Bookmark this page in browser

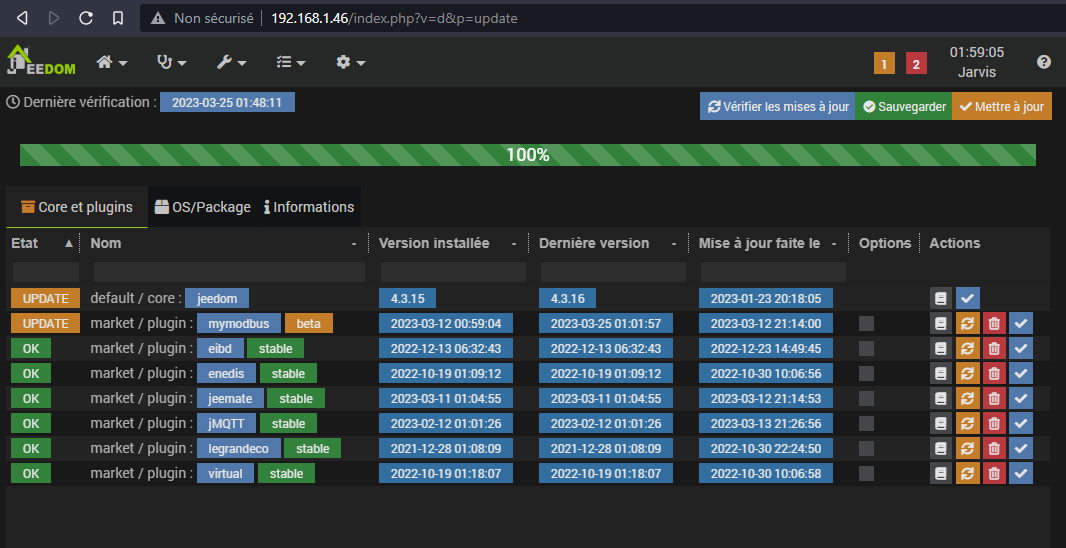[x=118, y=18]
